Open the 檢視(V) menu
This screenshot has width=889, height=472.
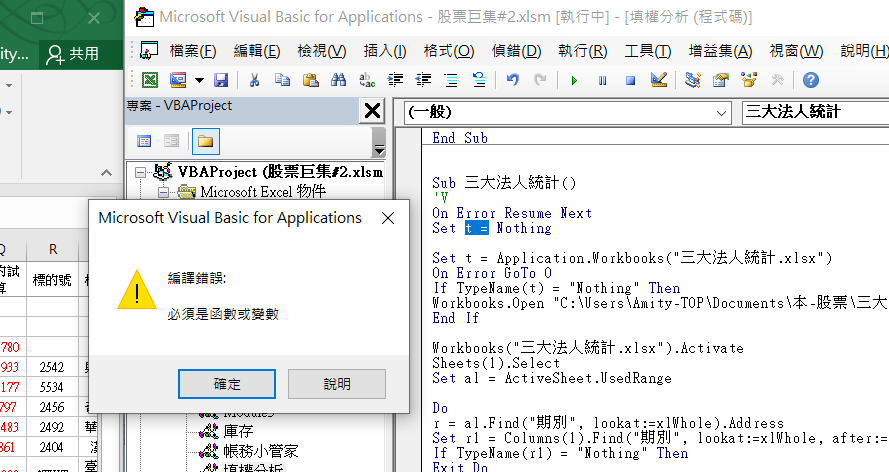(321, 52)
